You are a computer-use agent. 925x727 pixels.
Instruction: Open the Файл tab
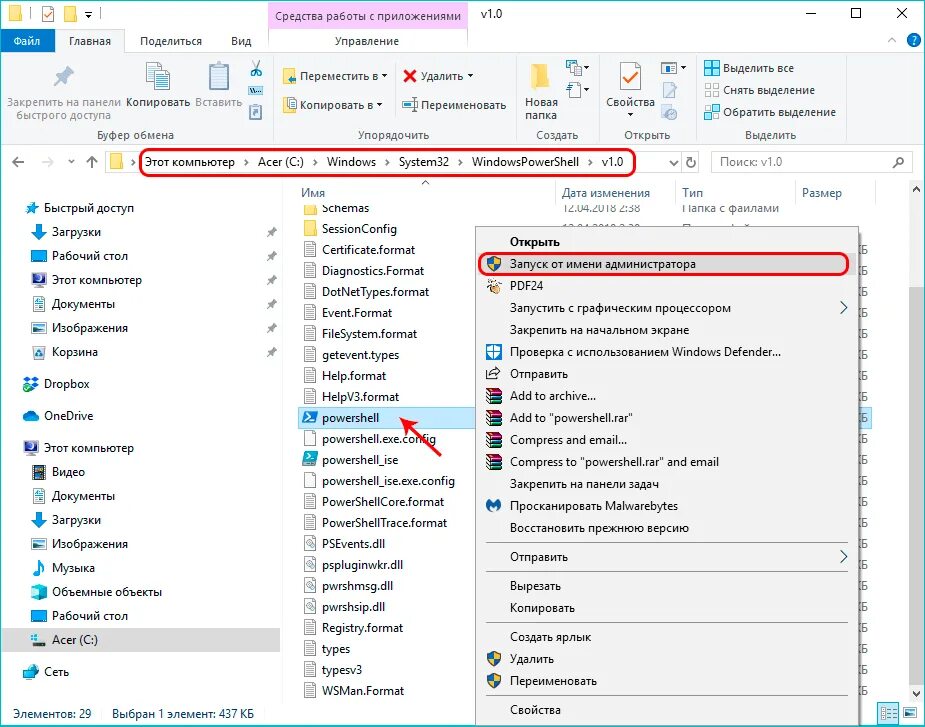[27, 41]
